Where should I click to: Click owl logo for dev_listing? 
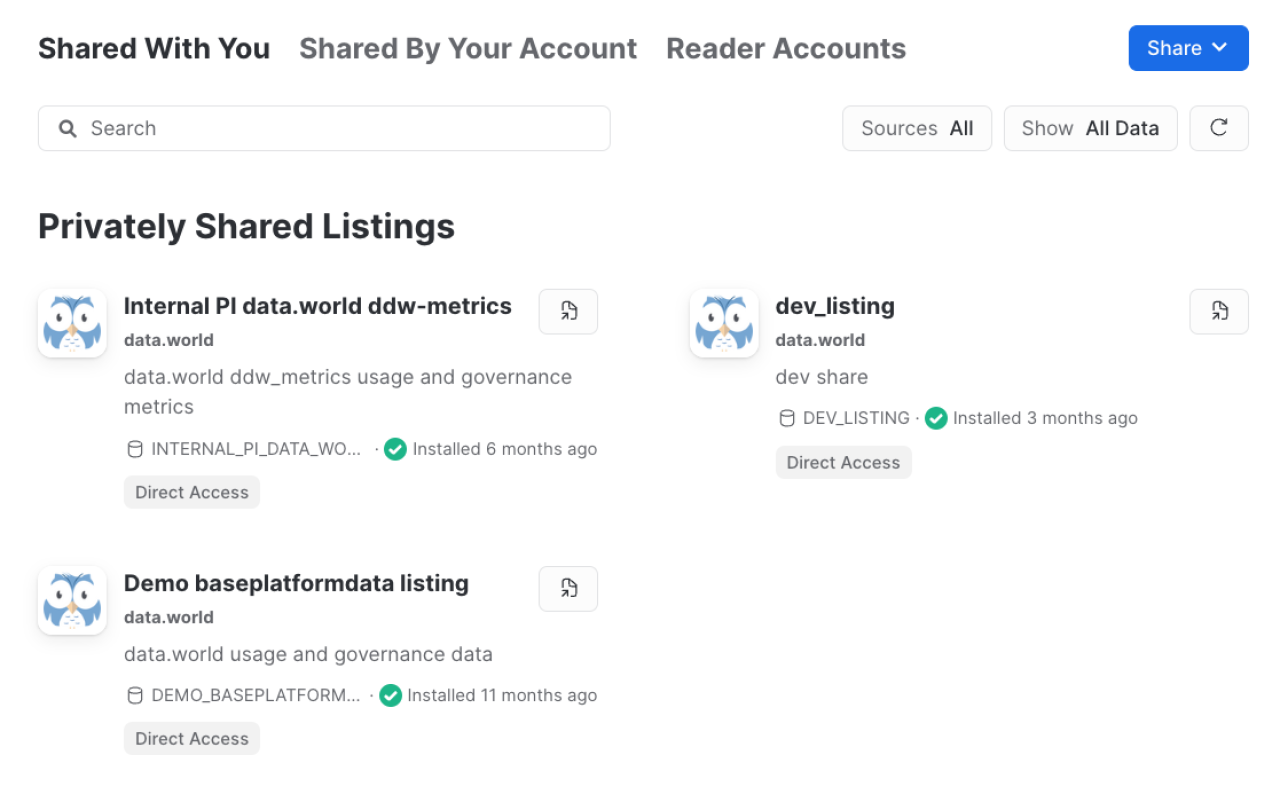724,323
